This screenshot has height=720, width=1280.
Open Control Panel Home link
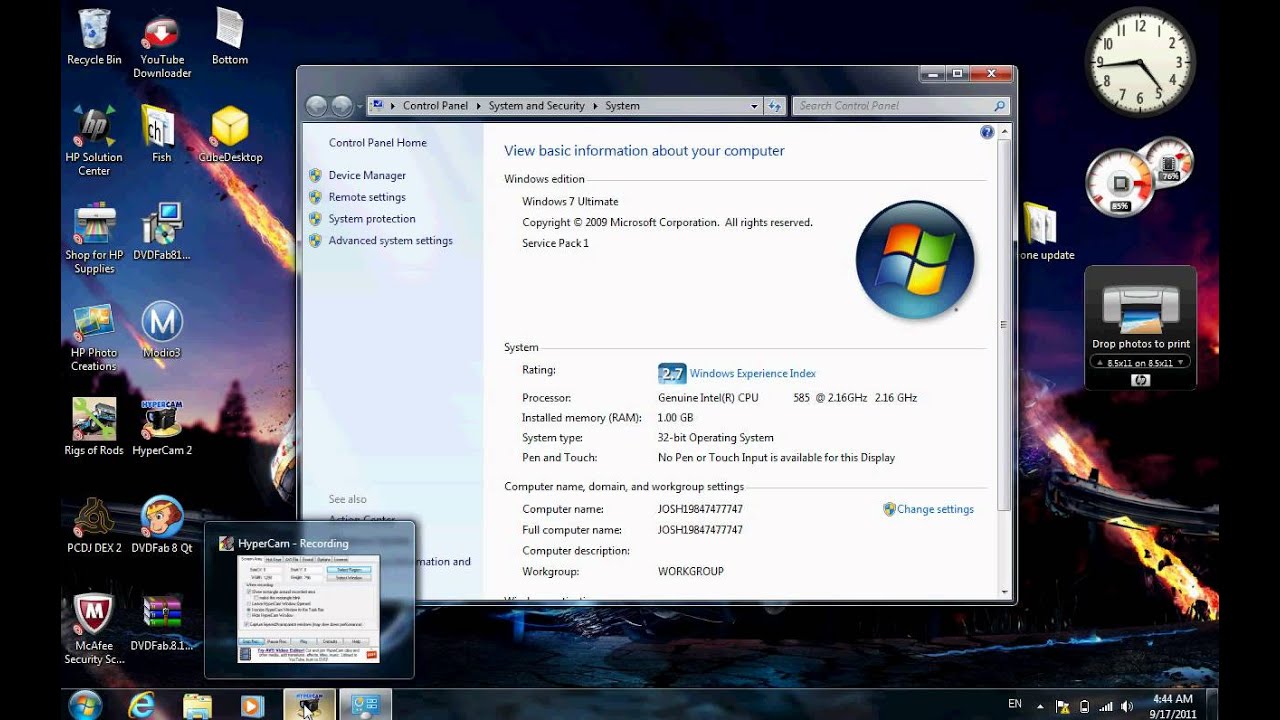[378, 143]
